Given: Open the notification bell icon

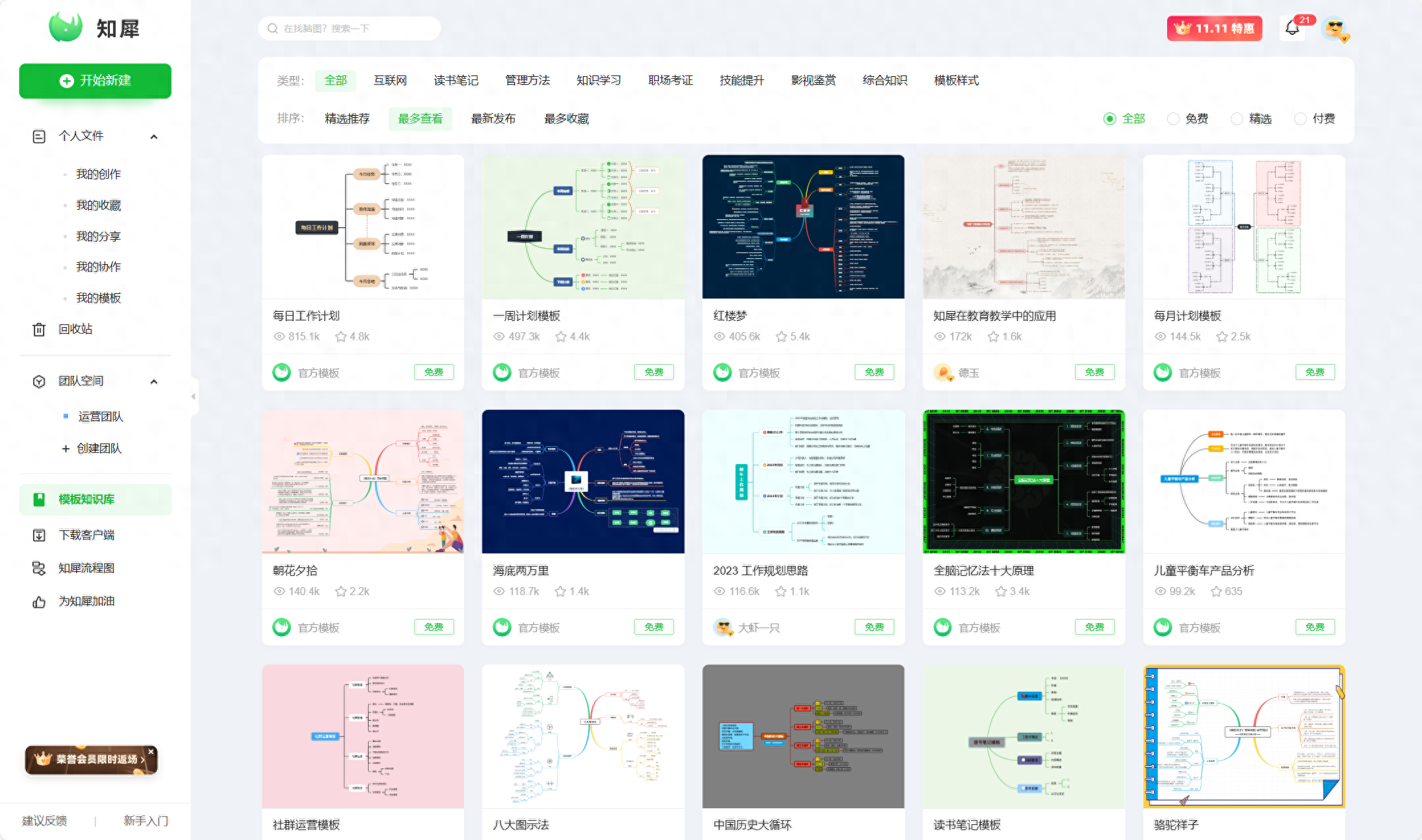Looking at the screenshot, I should coord(1292,28).
